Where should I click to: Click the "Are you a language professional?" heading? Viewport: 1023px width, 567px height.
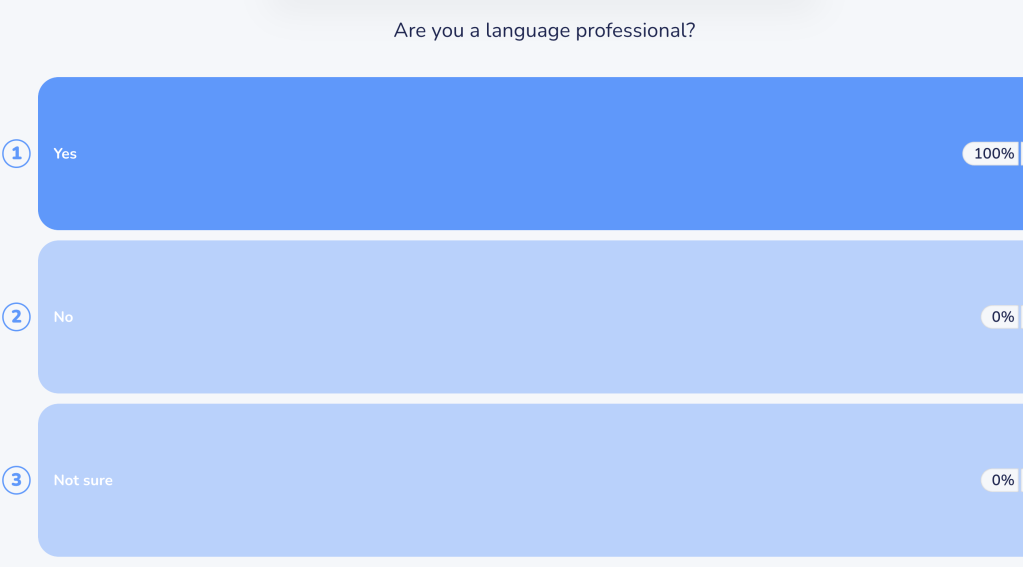pyautogui.click(x=544, y=30)
